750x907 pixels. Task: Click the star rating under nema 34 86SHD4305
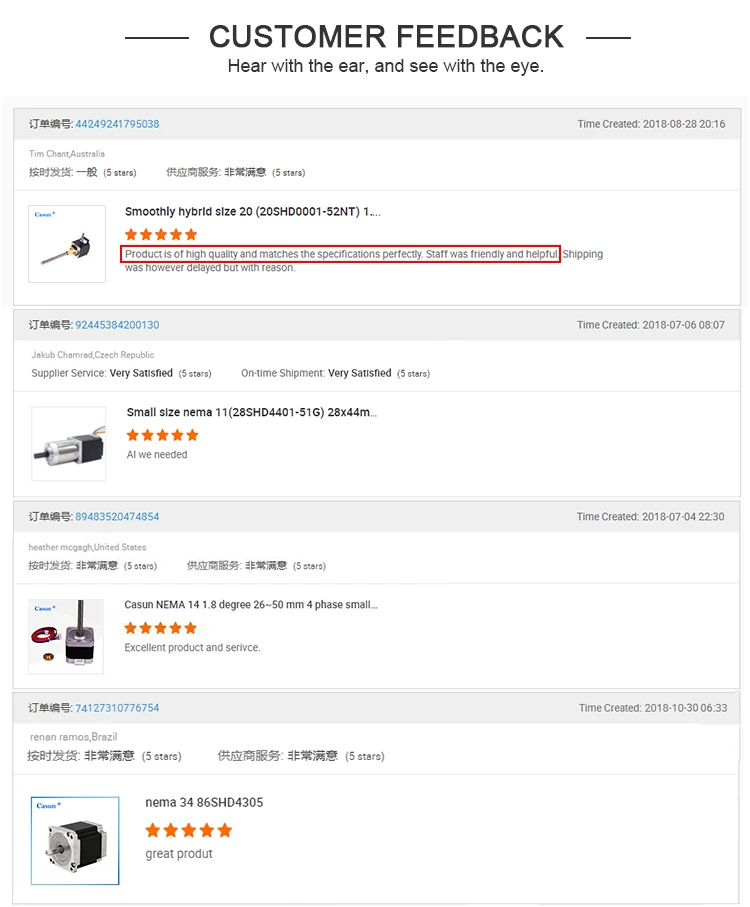tap(189, 831)
